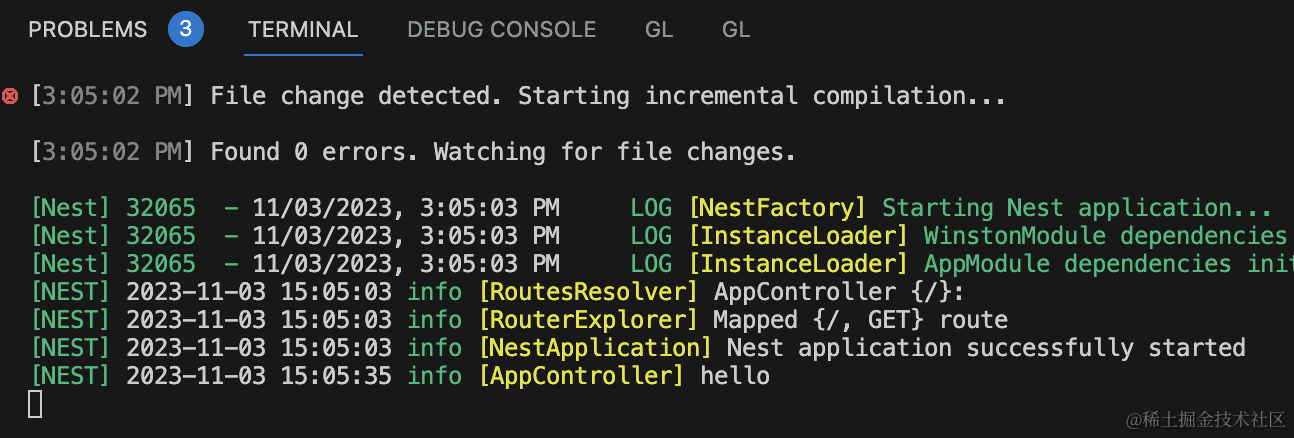The width and height of the screenshot is (1294, 438).
Task: Click the problems count badge showing 3
Action: [x=186, y=30]
